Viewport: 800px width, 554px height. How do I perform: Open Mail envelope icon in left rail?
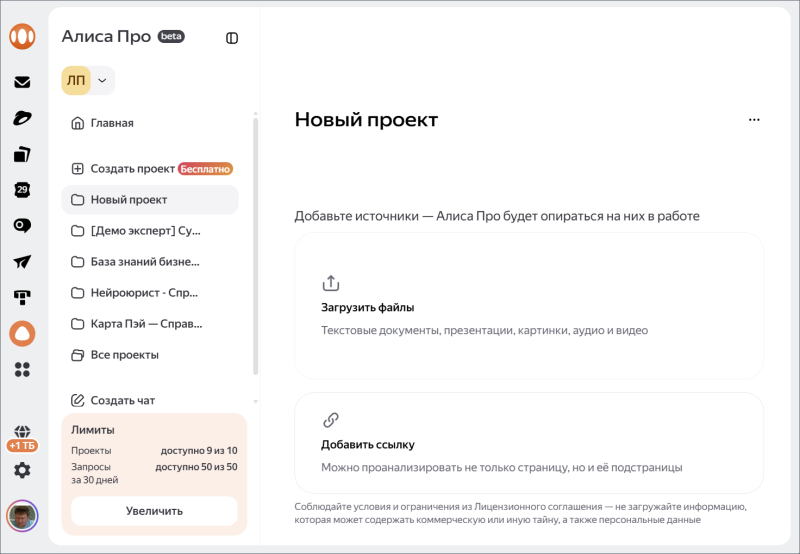coord(22,82)
